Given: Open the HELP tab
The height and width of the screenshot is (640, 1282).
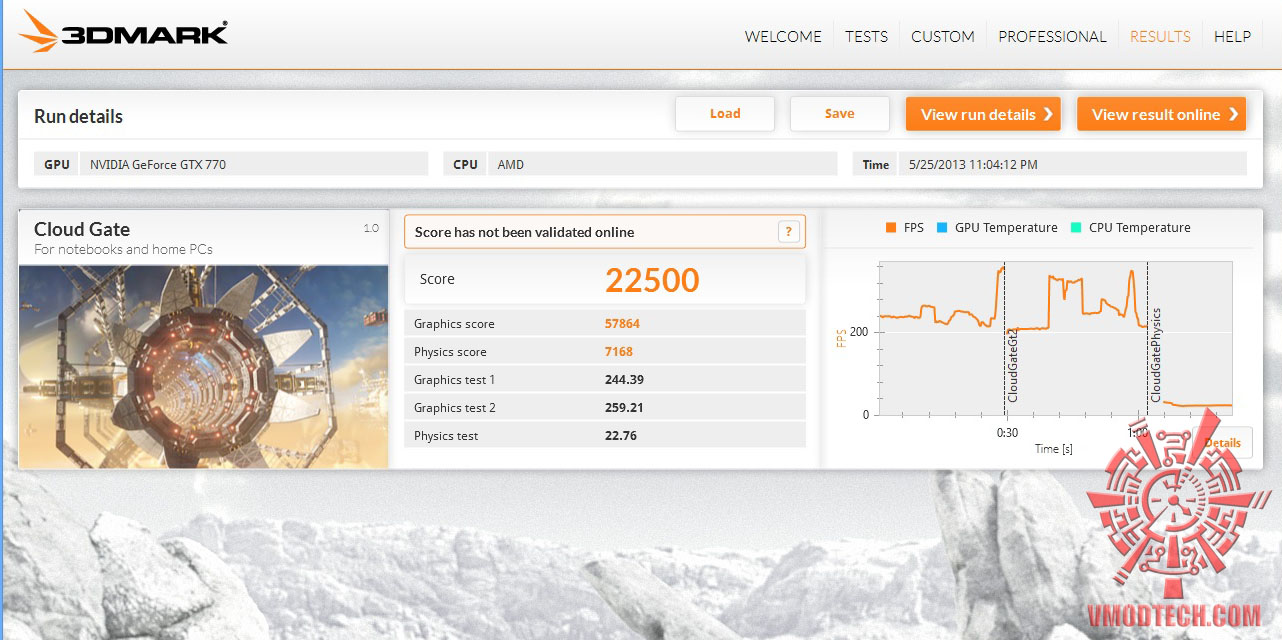Looking at the screenshot, I should [1232, 36].
